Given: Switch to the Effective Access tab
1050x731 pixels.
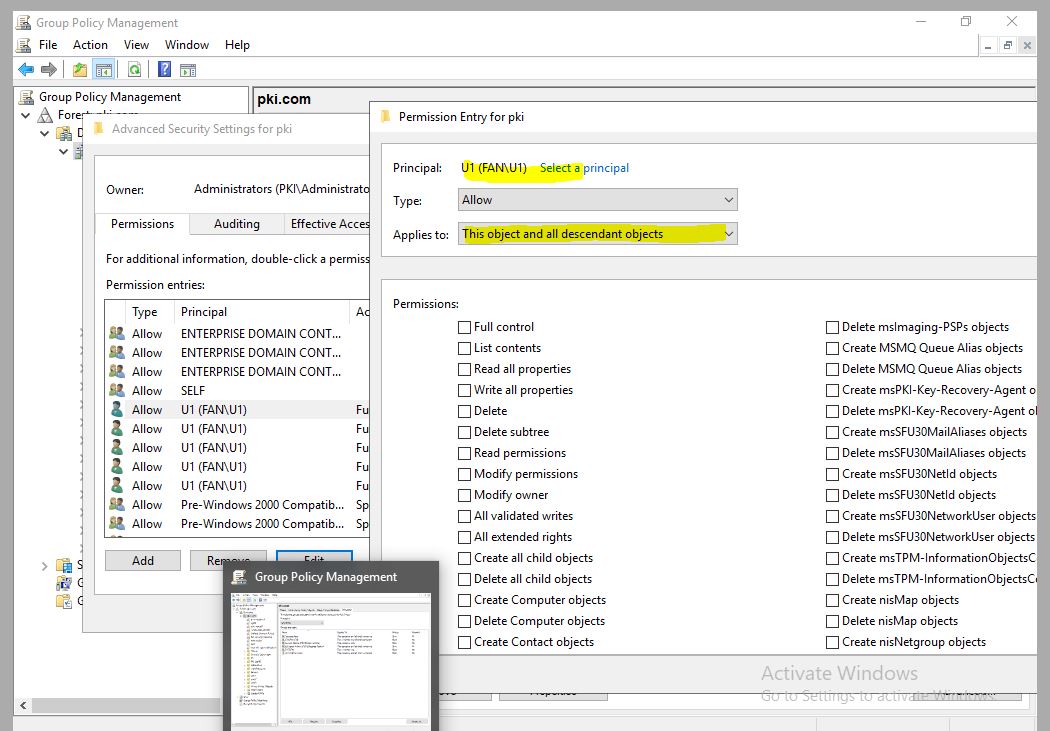Looking at the screenshot, I should click(328, 224).
